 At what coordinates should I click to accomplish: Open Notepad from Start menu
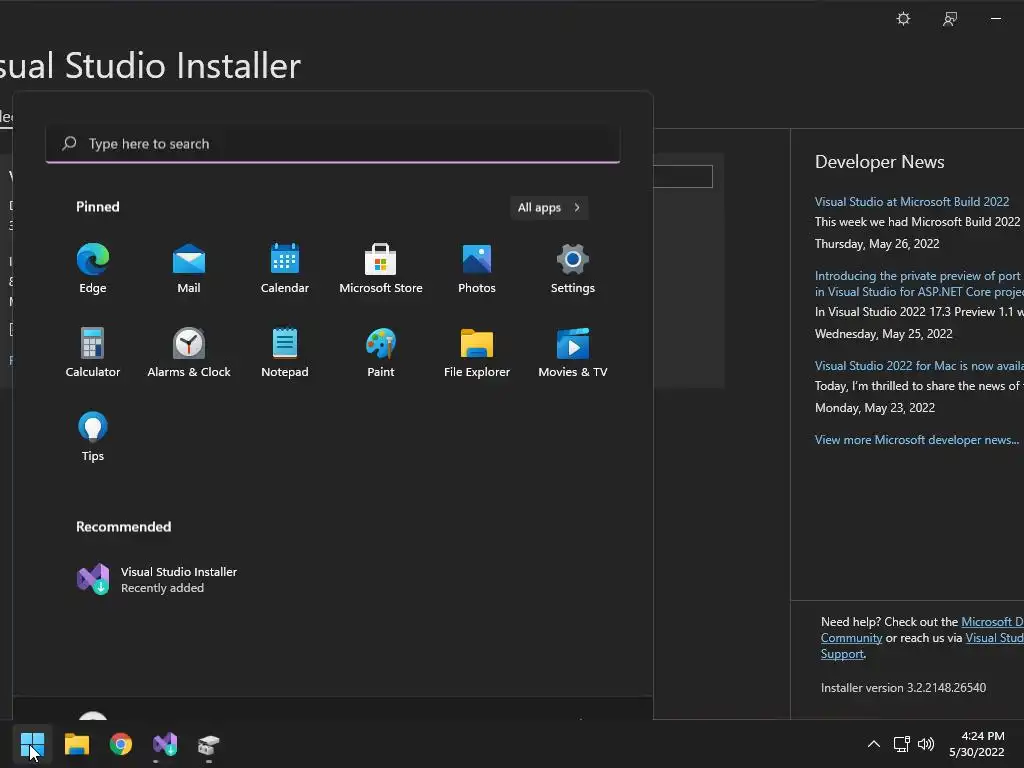[285, 353]
